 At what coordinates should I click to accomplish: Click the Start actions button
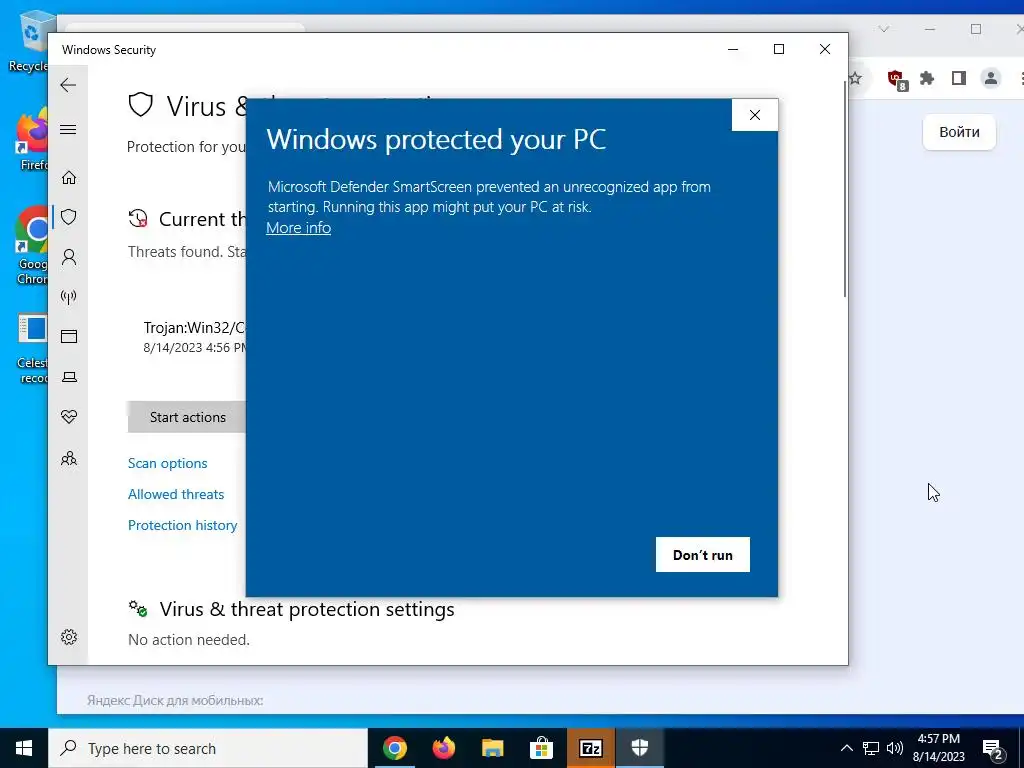click(x=187, y=417)
